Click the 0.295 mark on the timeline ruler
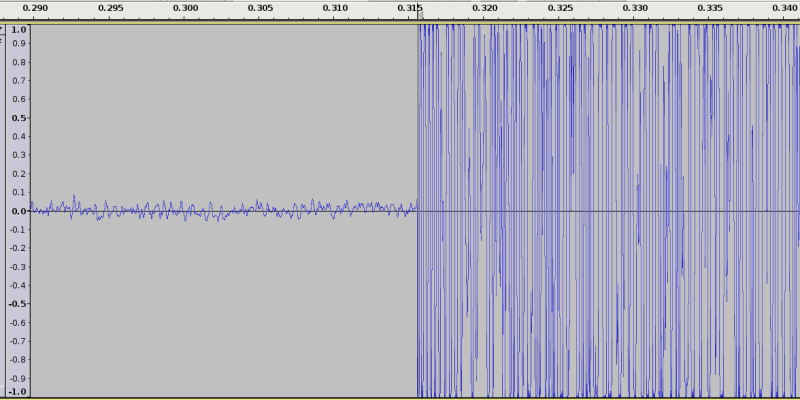Image resolution: width=800 pixels, height=400 pixels. [x=110, y=8]
